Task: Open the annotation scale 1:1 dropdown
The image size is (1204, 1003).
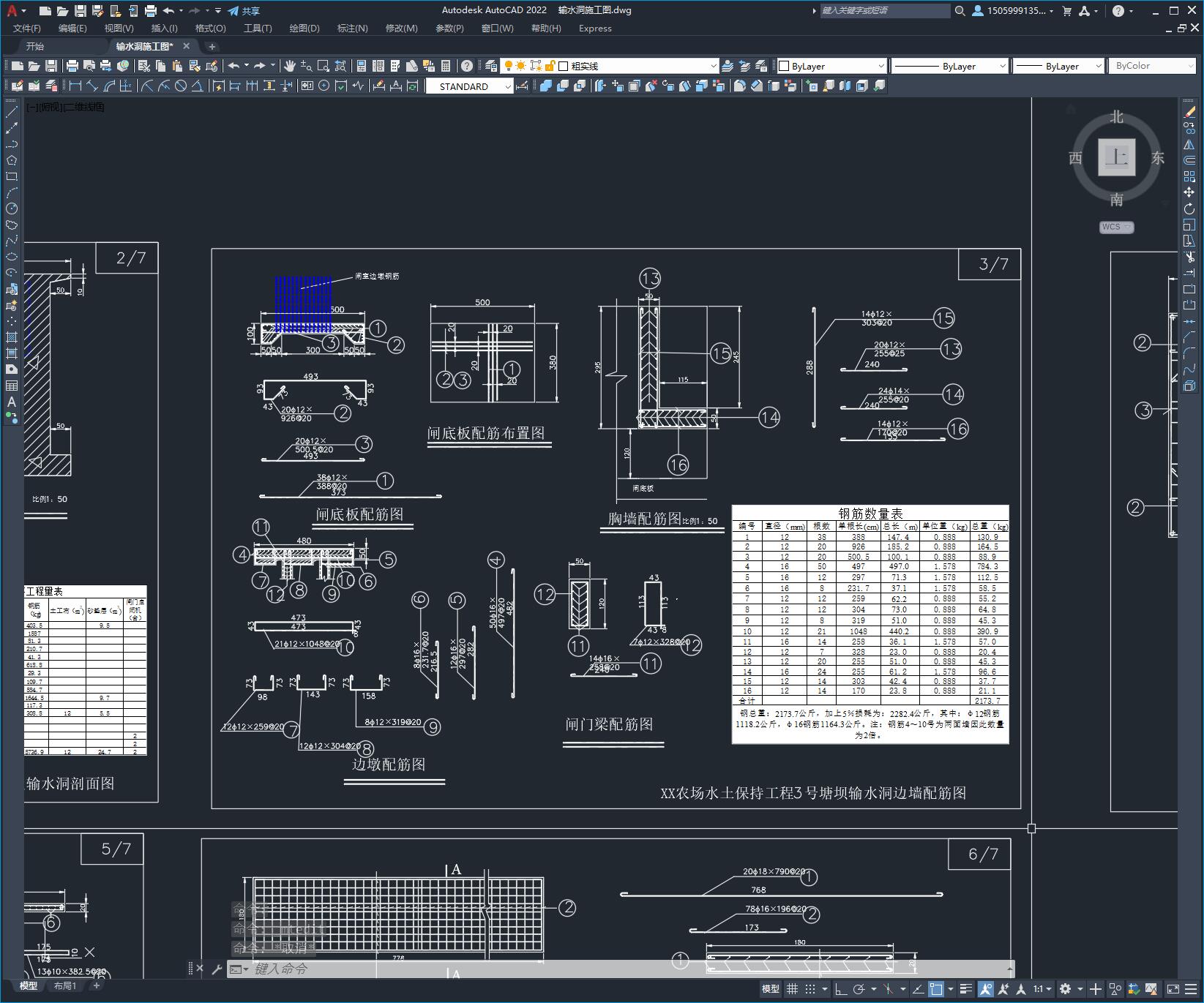Action: (x=1043, y=989)
